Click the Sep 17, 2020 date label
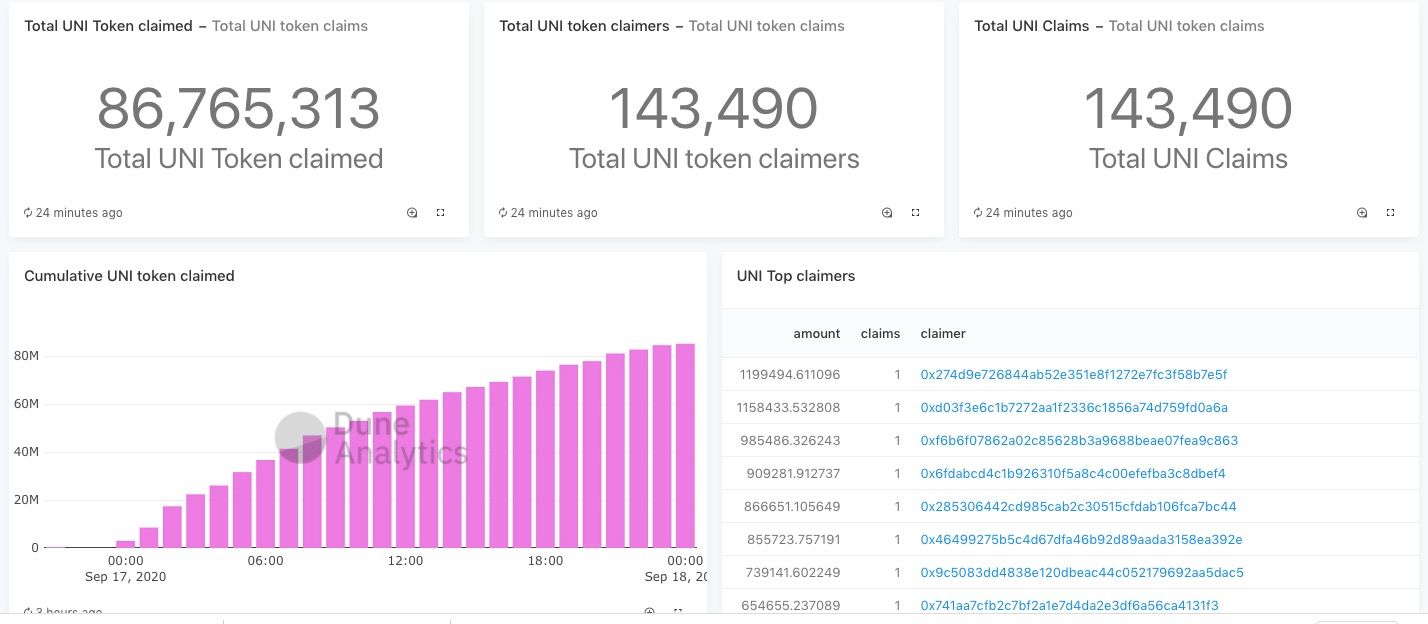The height and width of the screenshot is (624, 1428). click(126, 577)
